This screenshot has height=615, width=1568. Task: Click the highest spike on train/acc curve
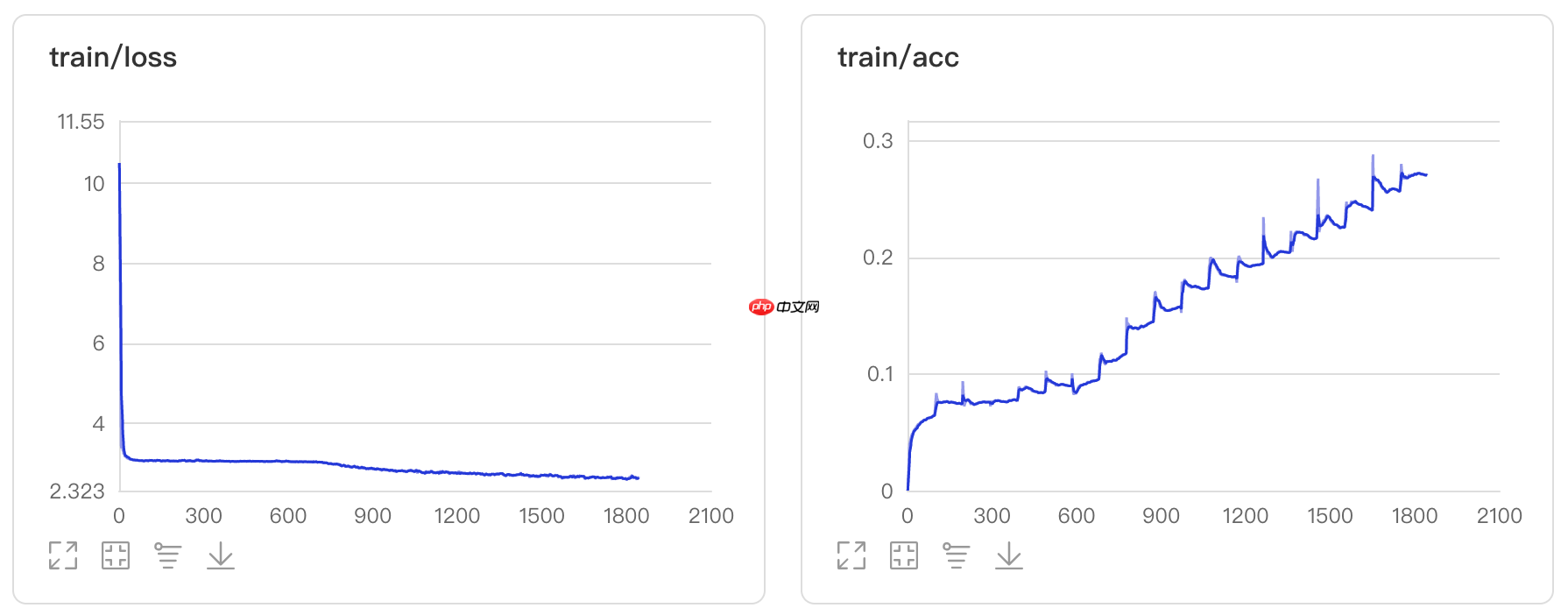coord(1373,157)
